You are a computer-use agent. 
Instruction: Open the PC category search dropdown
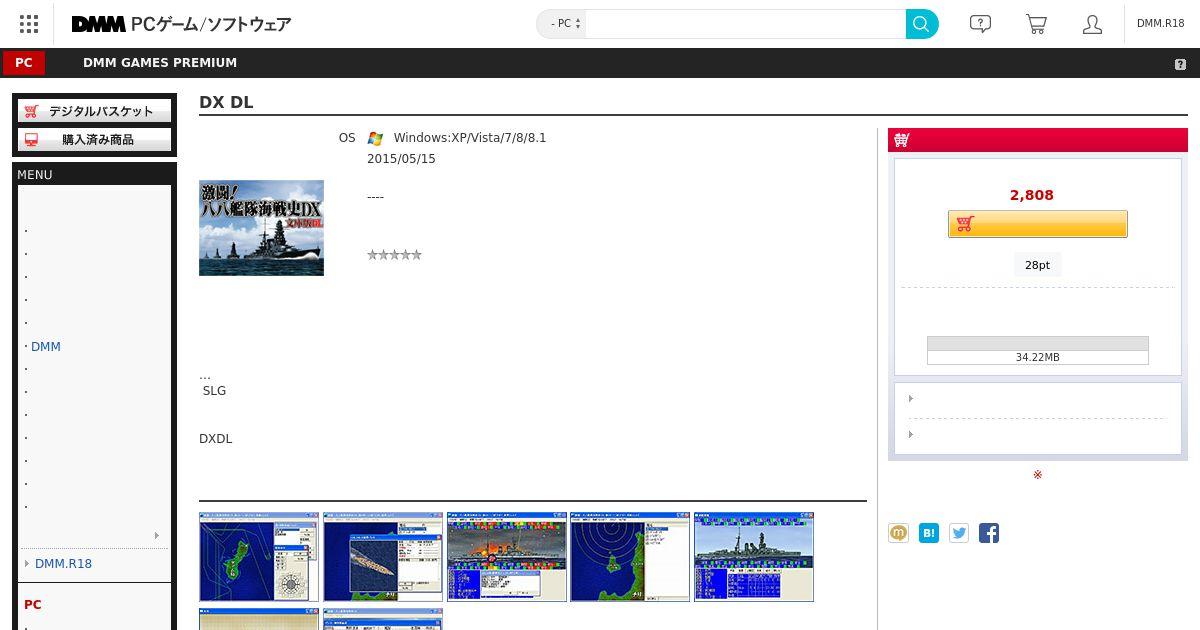click(x=561, y=24)
